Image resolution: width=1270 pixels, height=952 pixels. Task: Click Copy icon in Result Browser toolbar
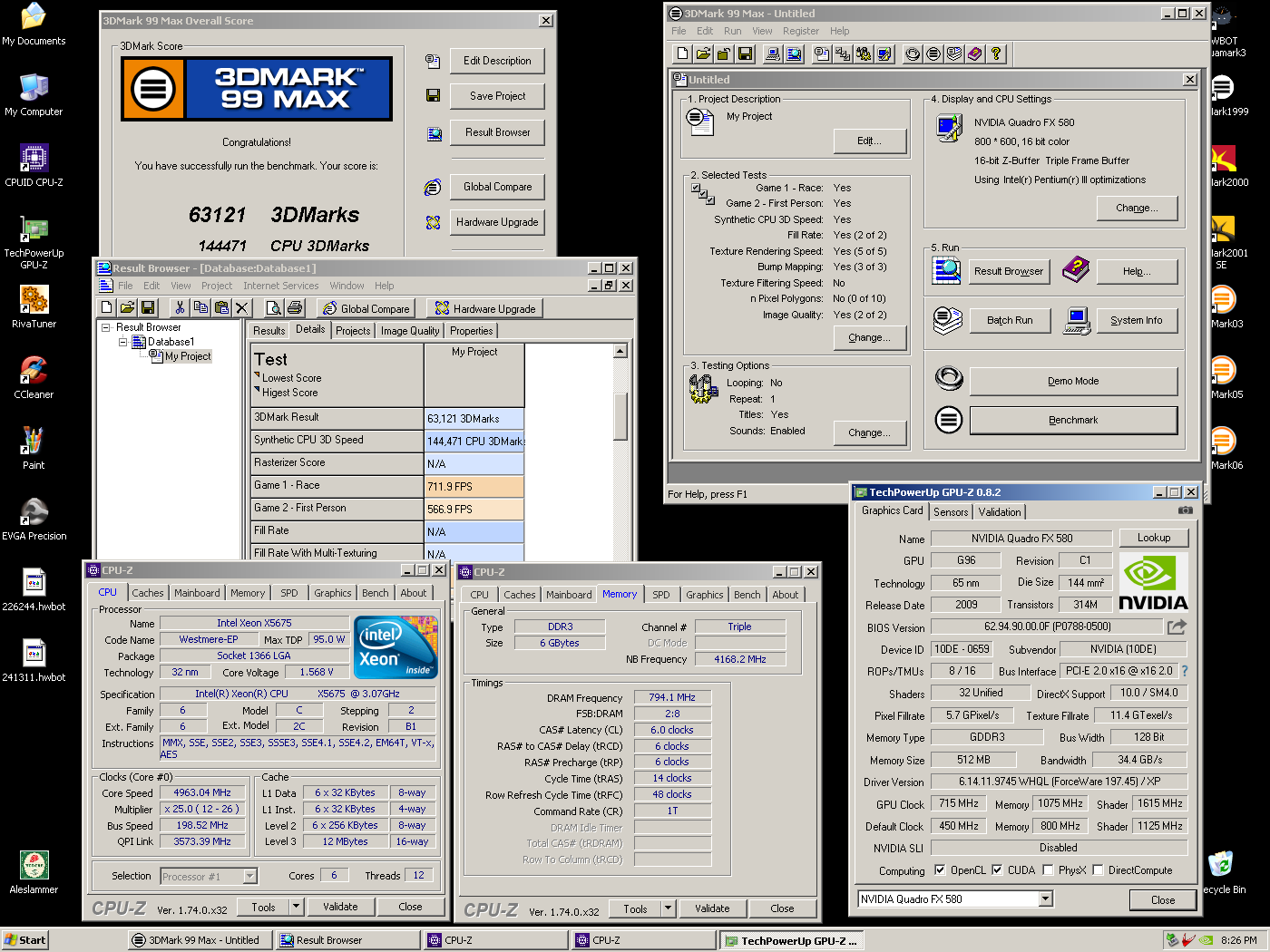tap(200, 308)
